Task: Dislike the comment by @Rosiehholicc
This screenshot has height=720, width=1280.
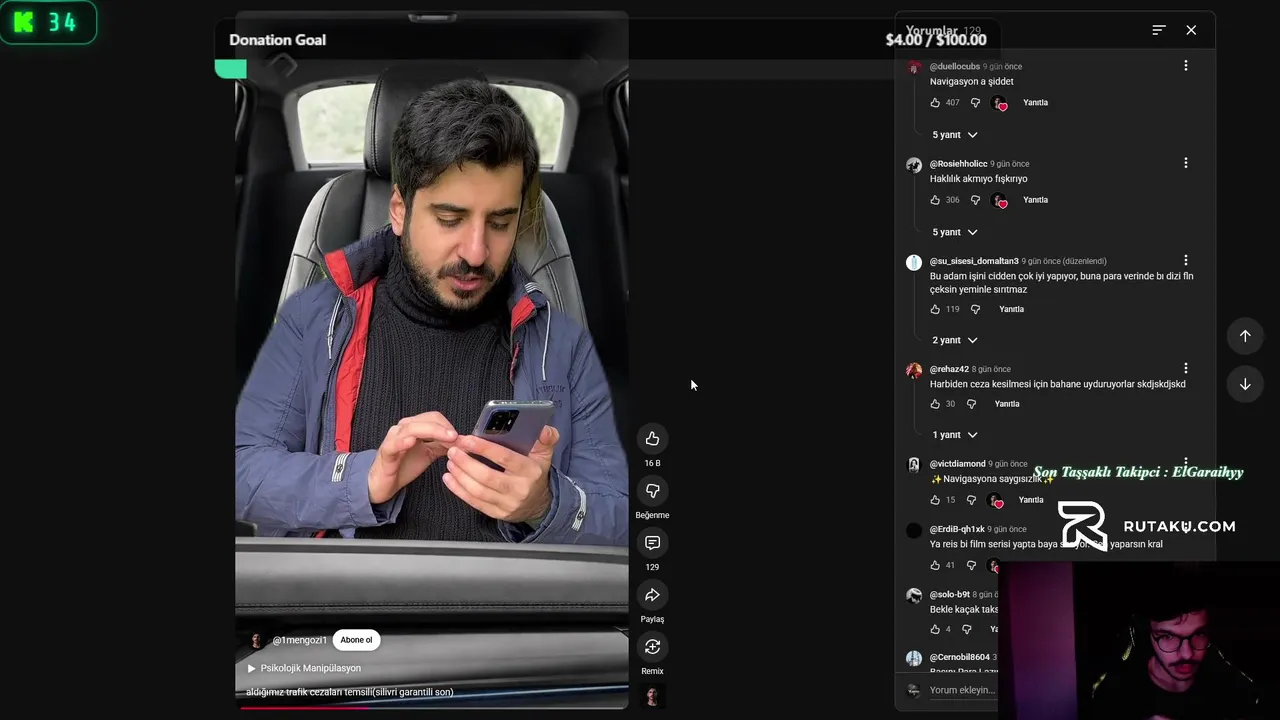Action: point(975,200)
